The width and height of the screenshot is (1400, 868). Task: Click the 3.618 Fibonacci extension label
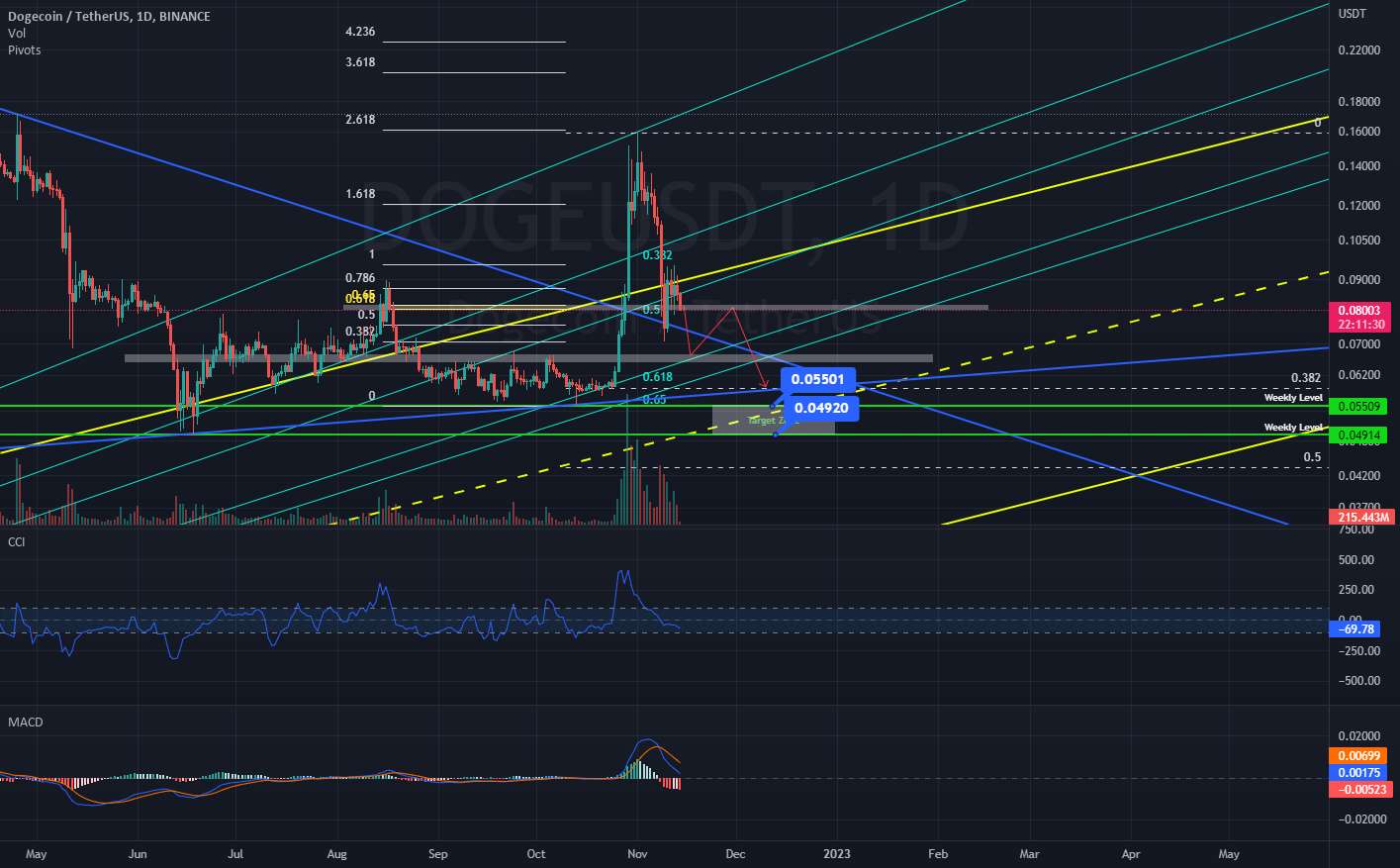click(x=360, y=62)
